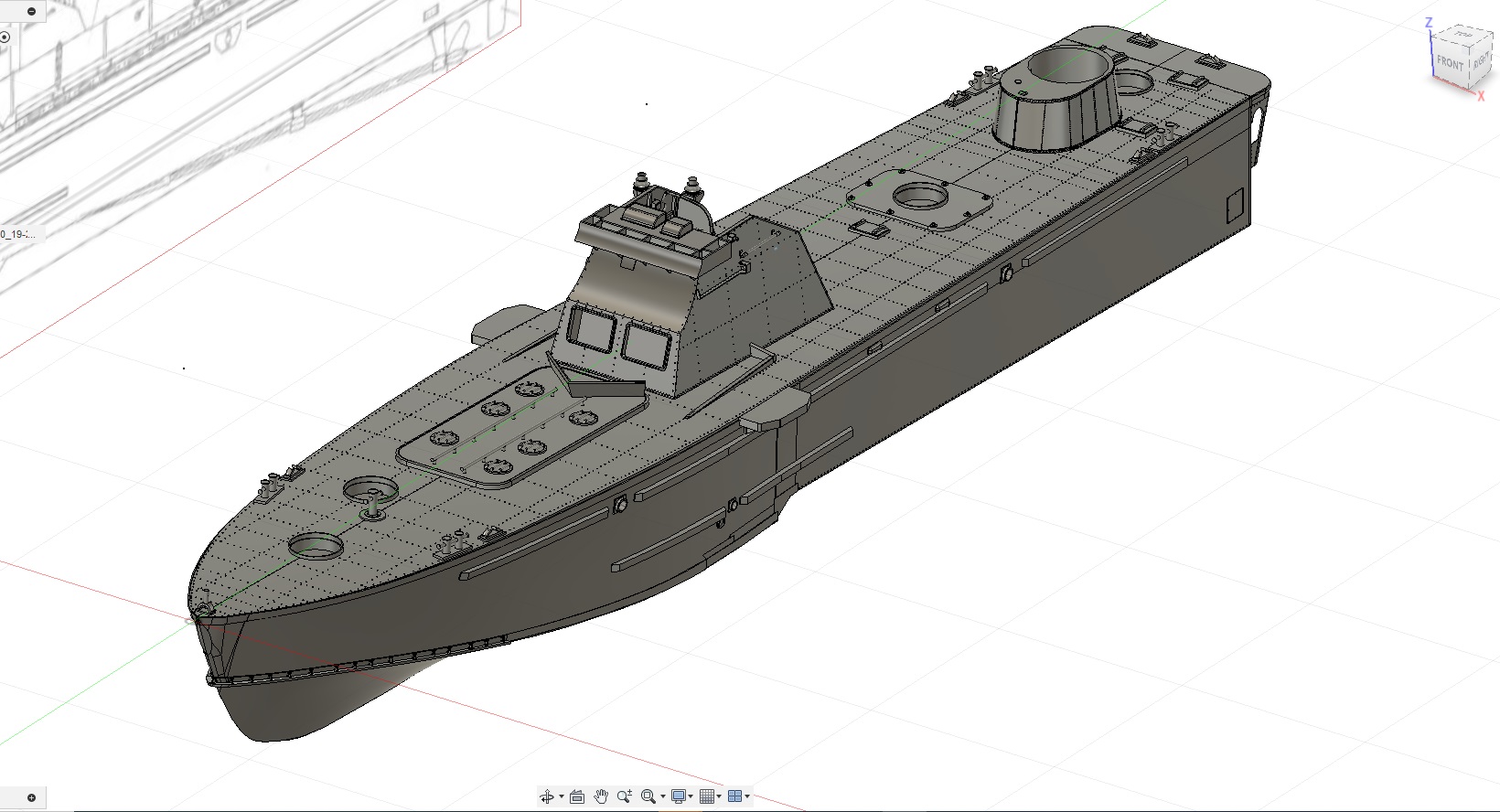Click the TOP face of ViewCube
The height and width of the screenshot is (812, 1500).
(1463, 35)
